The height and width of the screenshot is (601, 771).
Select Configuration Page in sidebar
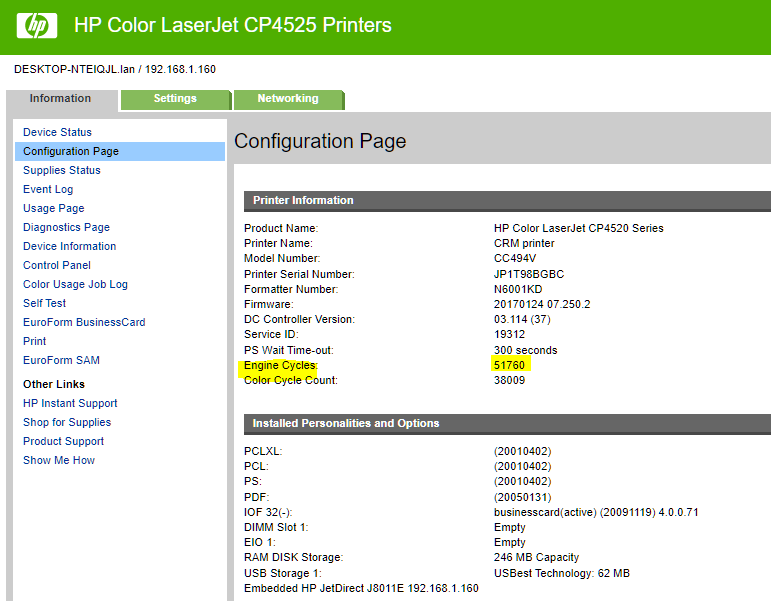(70, 151)
